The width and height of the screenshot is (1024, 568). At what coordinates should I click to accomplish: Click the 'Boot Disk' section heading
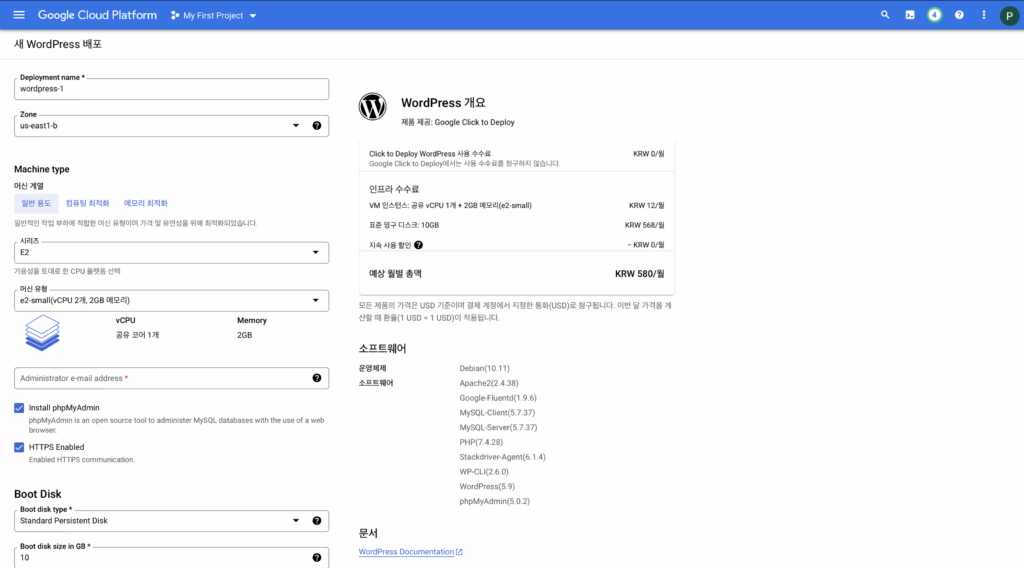(38, 494)
